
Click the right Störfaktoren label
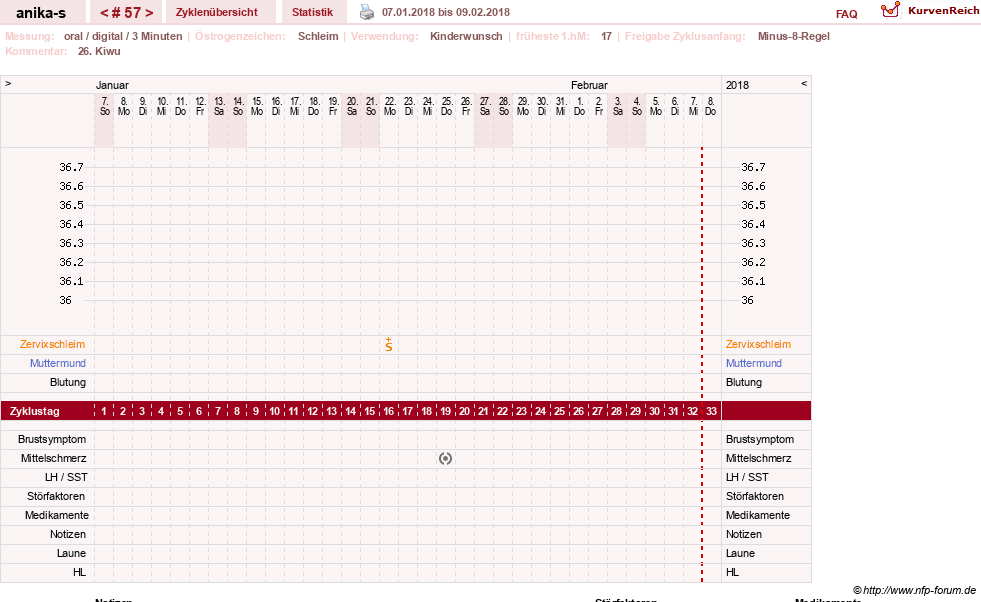pyautogui.click(x=755, y=496)
